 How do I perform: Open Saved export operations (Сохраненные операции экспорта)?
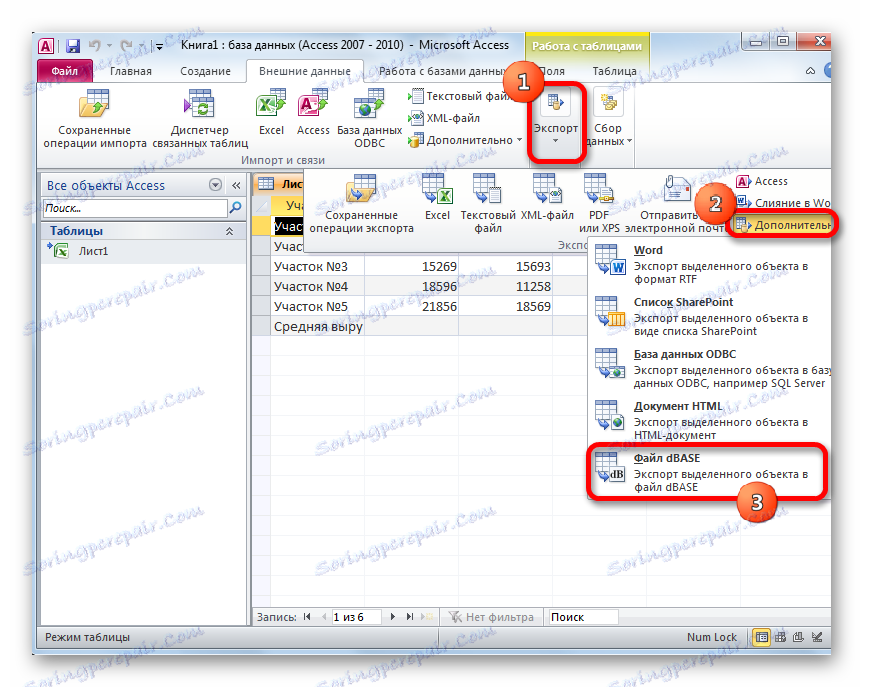[362, 204]
